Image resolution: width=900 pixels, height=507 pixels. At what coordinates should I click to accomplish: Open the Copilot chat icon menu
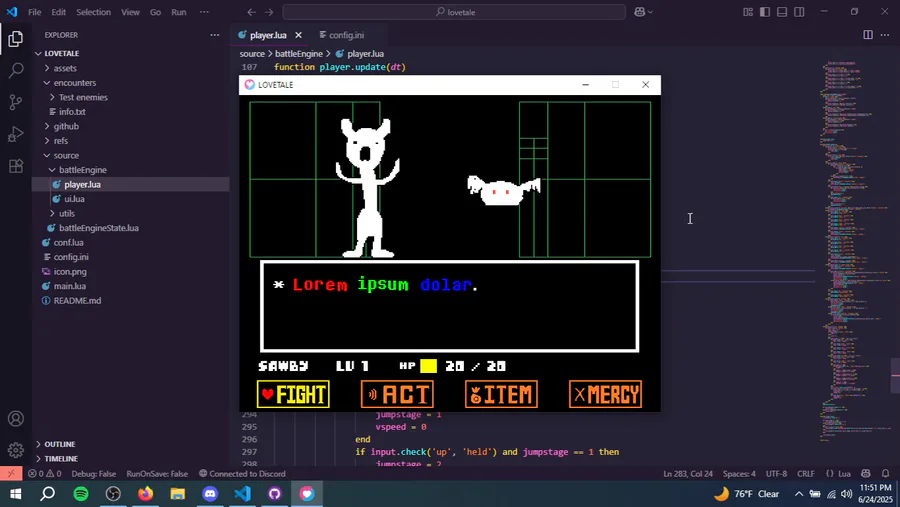[x=643, y=12]
